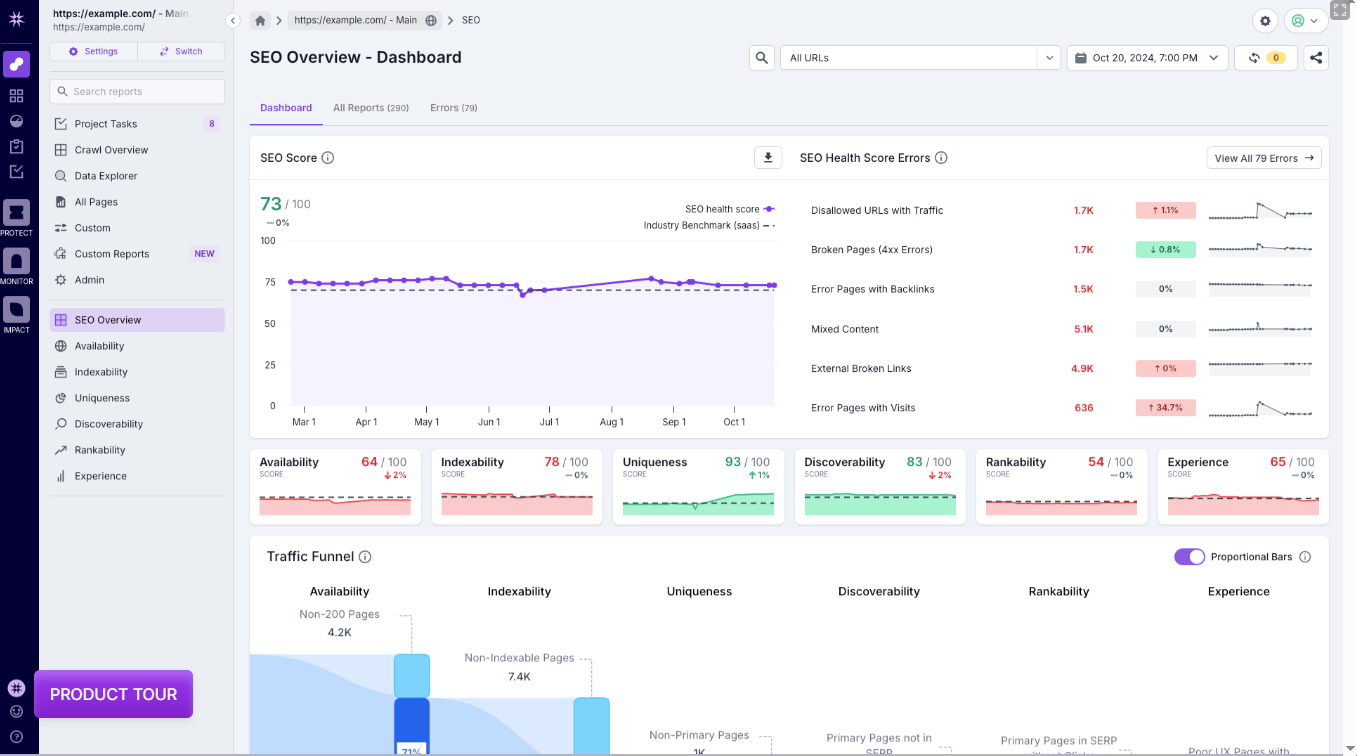1357x756 pixels.
Task: Open Custom Reports in the sidebar
Action: click(137, 254)
